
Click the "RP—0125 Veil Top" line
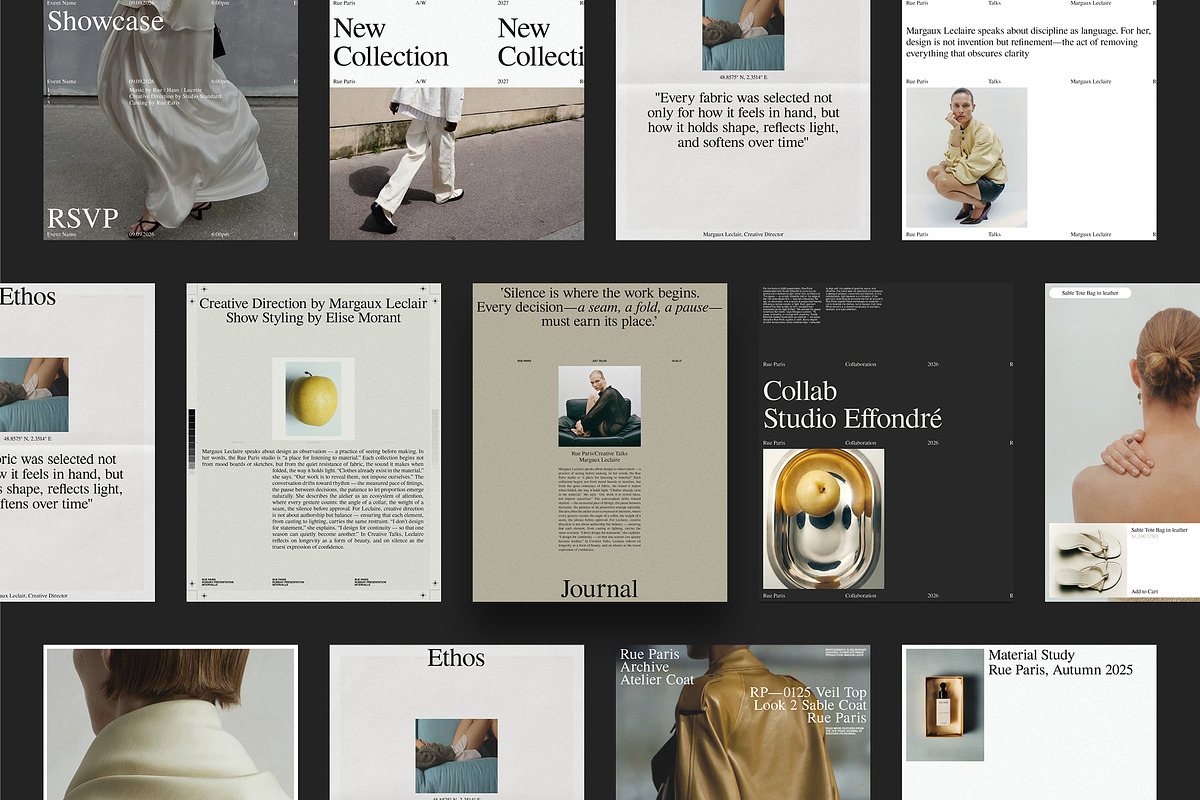click(x=809, y=692)
